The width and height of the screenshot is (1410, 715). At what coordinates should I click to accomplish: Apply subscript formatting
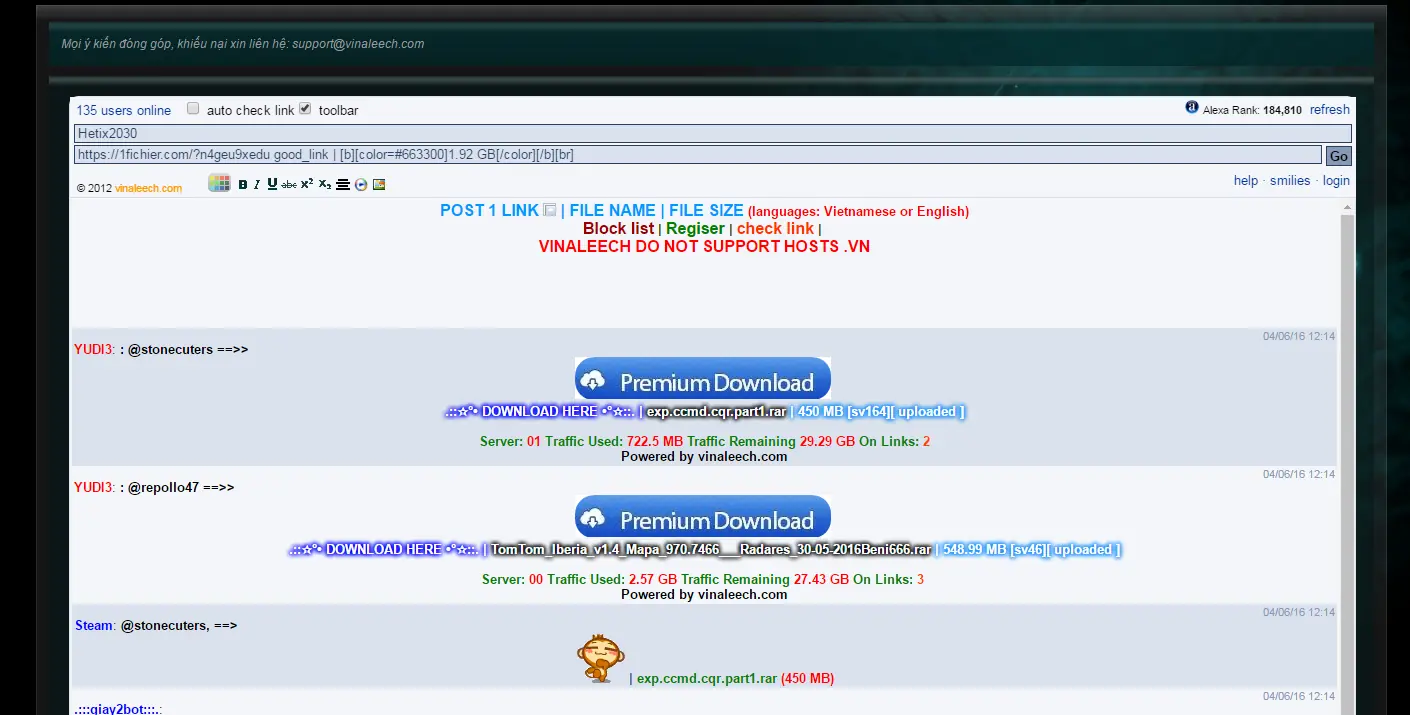click(325, 184)
